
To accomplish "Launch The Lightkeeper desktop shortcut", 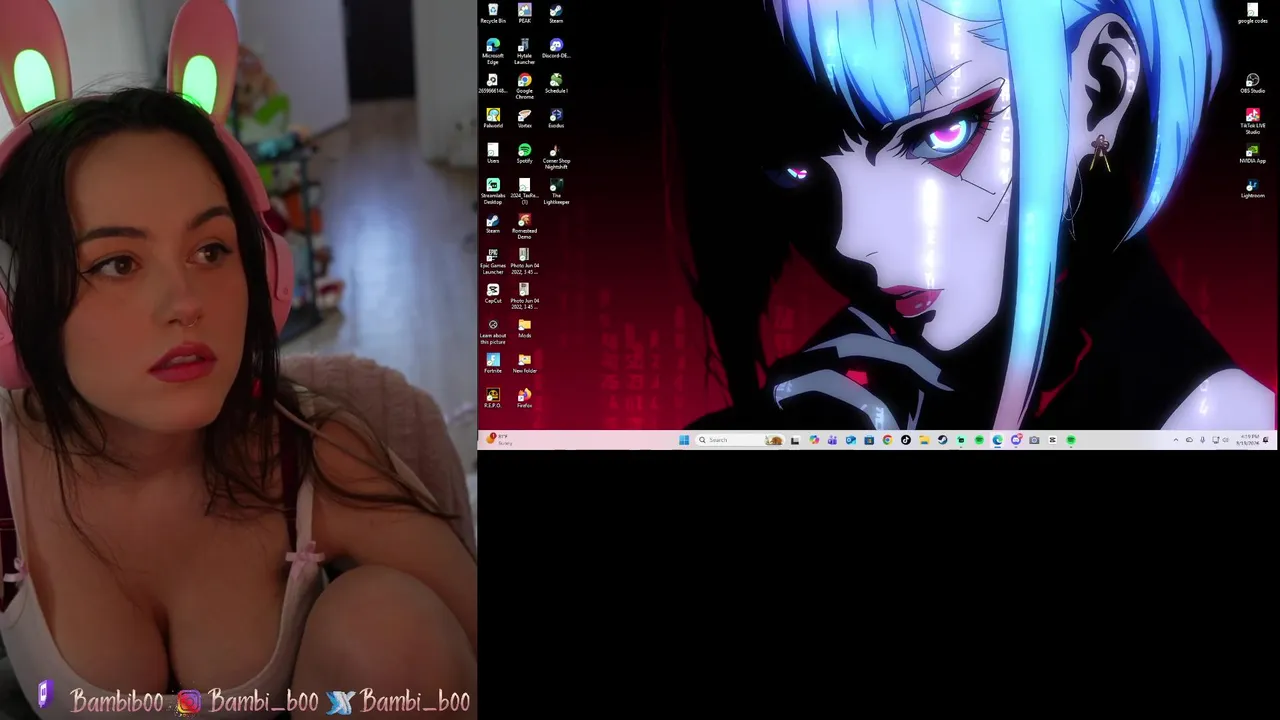I will tap(556, 192).
